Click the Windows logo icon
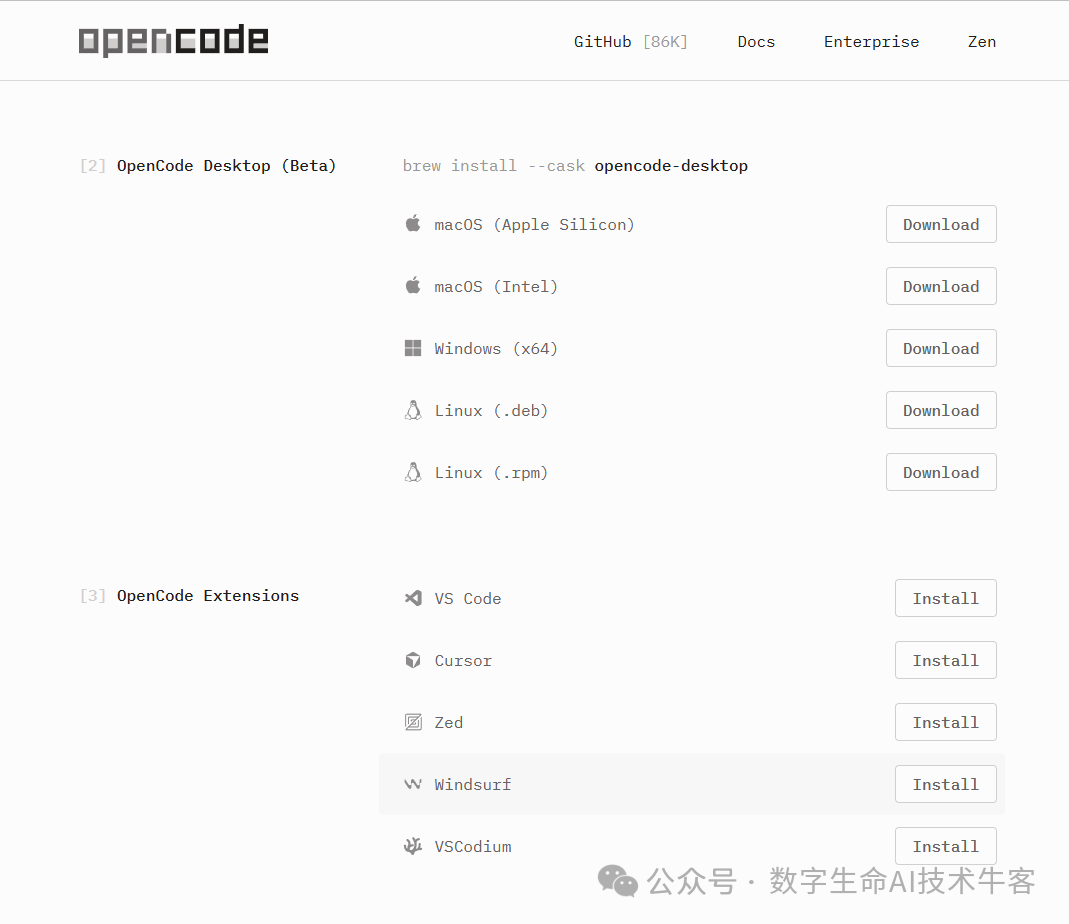 [413, 348]
